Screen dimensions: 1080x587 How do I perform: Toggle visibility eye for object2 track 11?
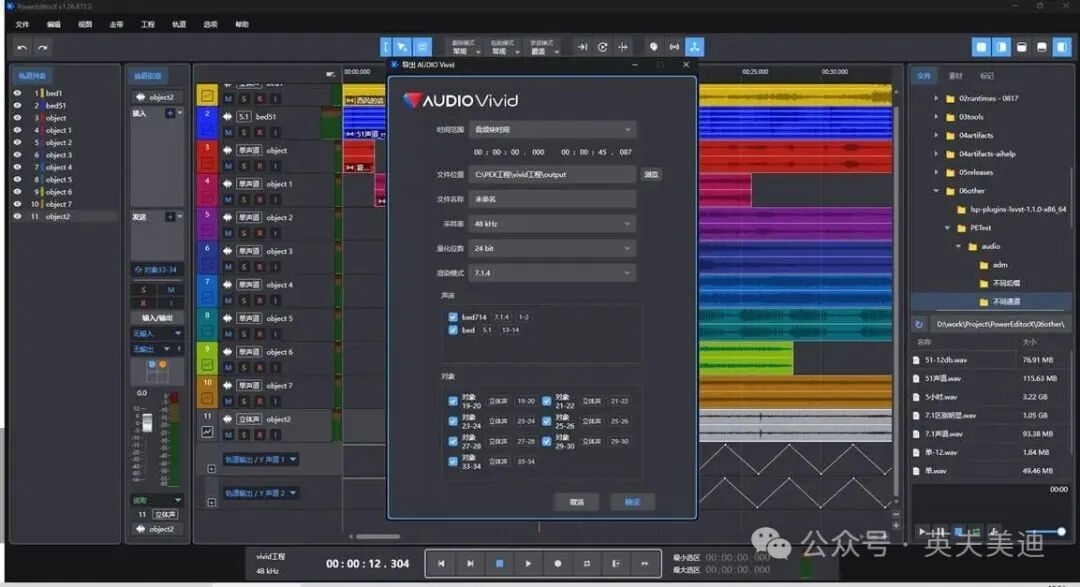[x=17, y=216]
